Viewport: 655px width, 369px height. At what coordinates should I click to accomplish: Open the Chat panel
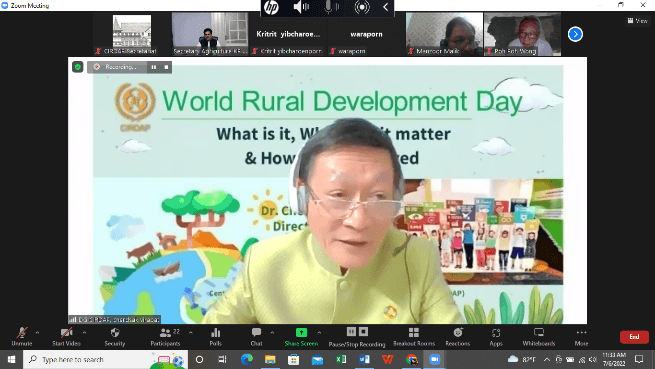[x=256, y=337]
